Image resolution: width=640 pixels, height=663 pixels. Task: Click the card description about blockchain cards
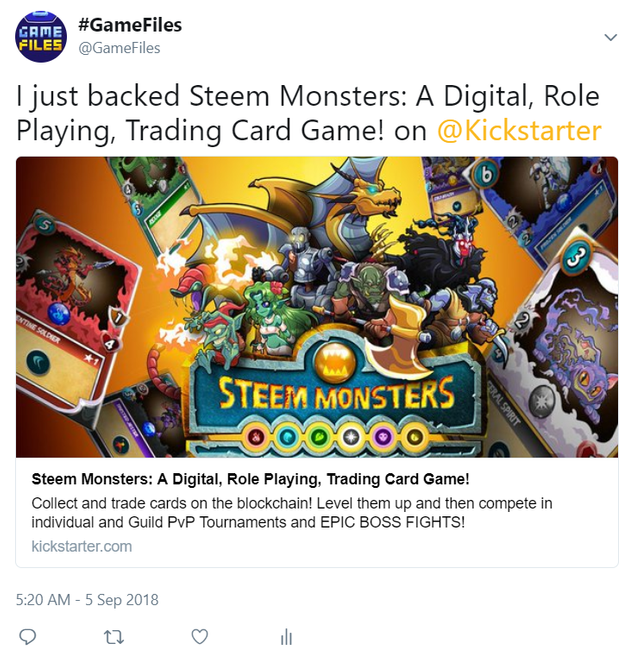tap(292, 512)
